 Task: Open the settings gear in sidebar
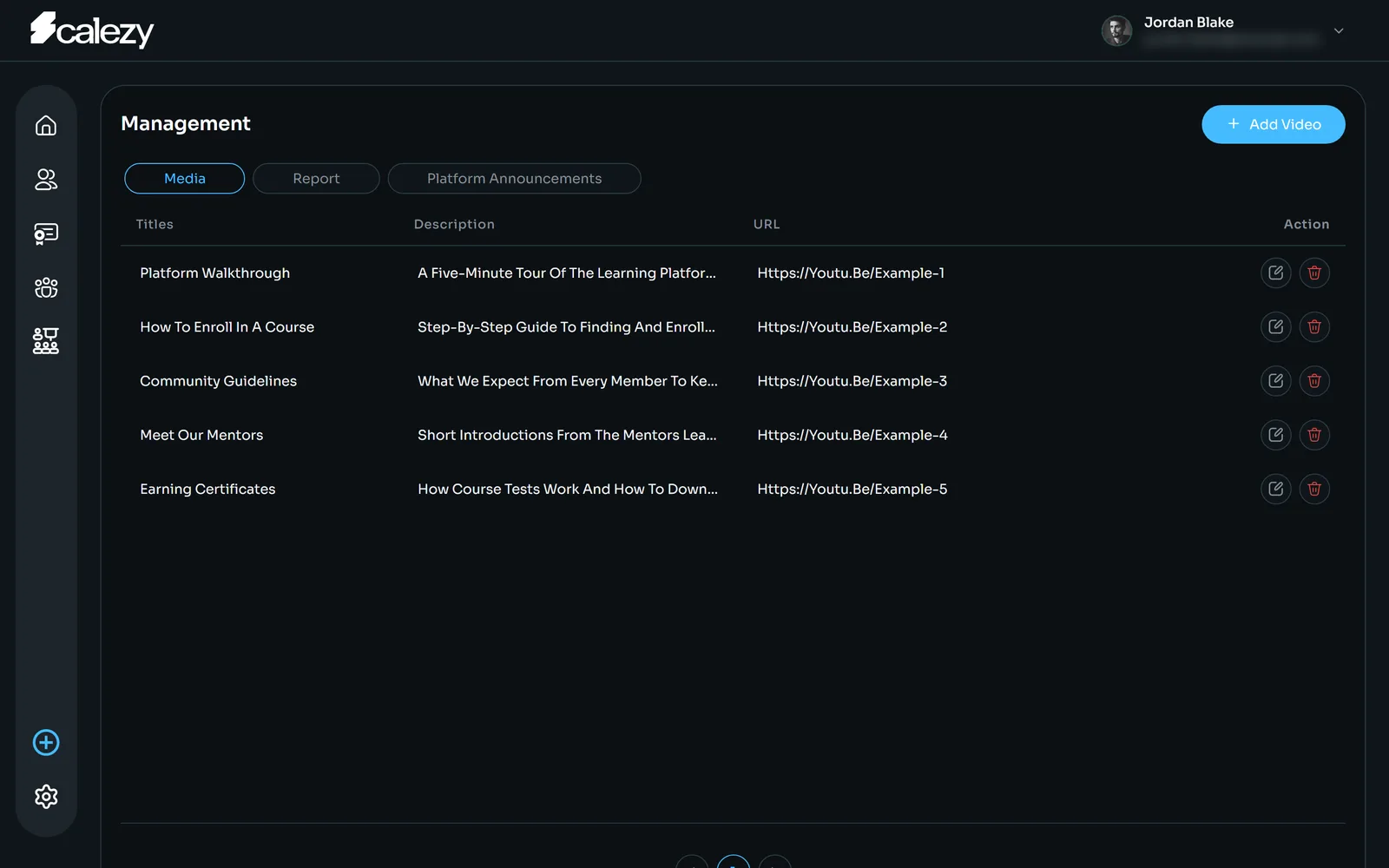46,796
